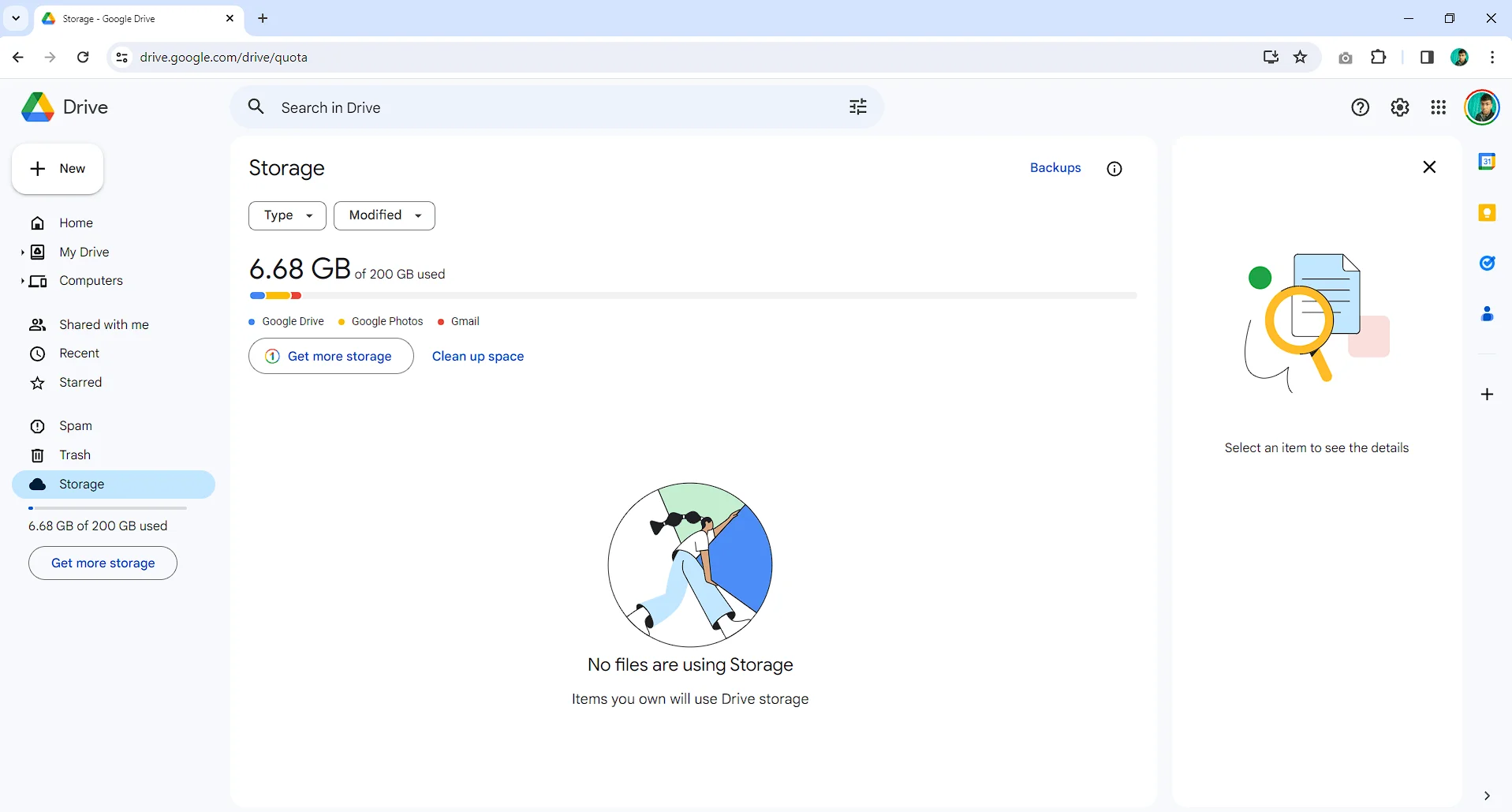Screen dimensions: 1512x812
Task: Open the Trash section
Action: point(73,455)
